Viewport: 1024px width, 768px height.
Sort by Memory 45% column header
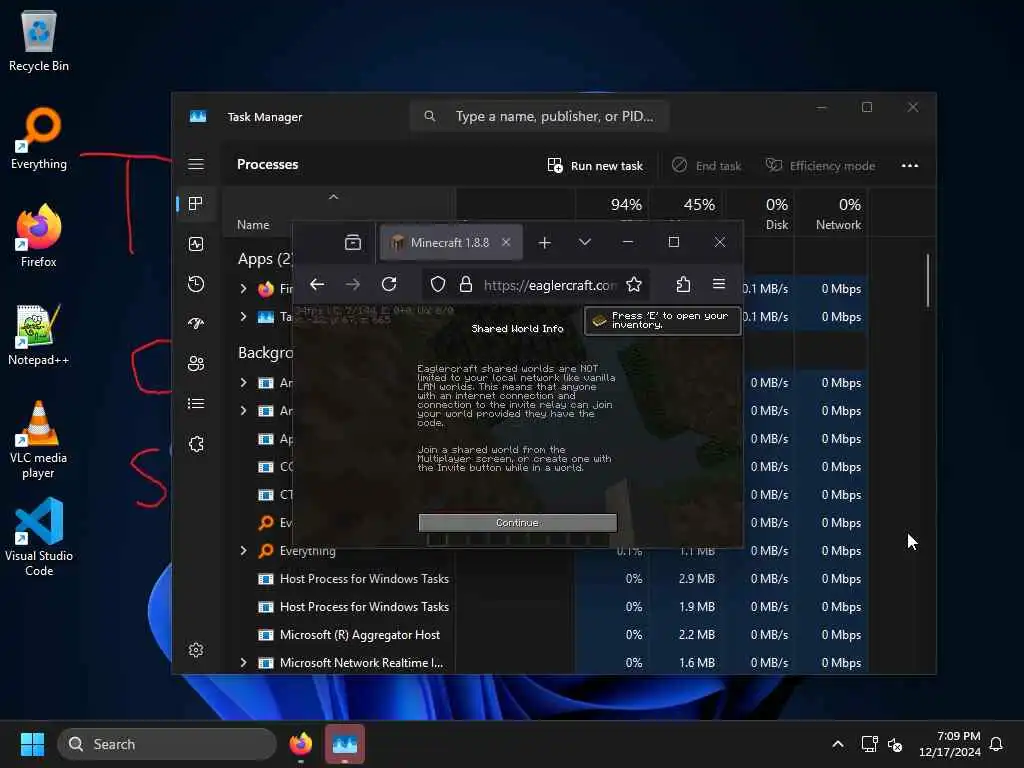[686, 205]
